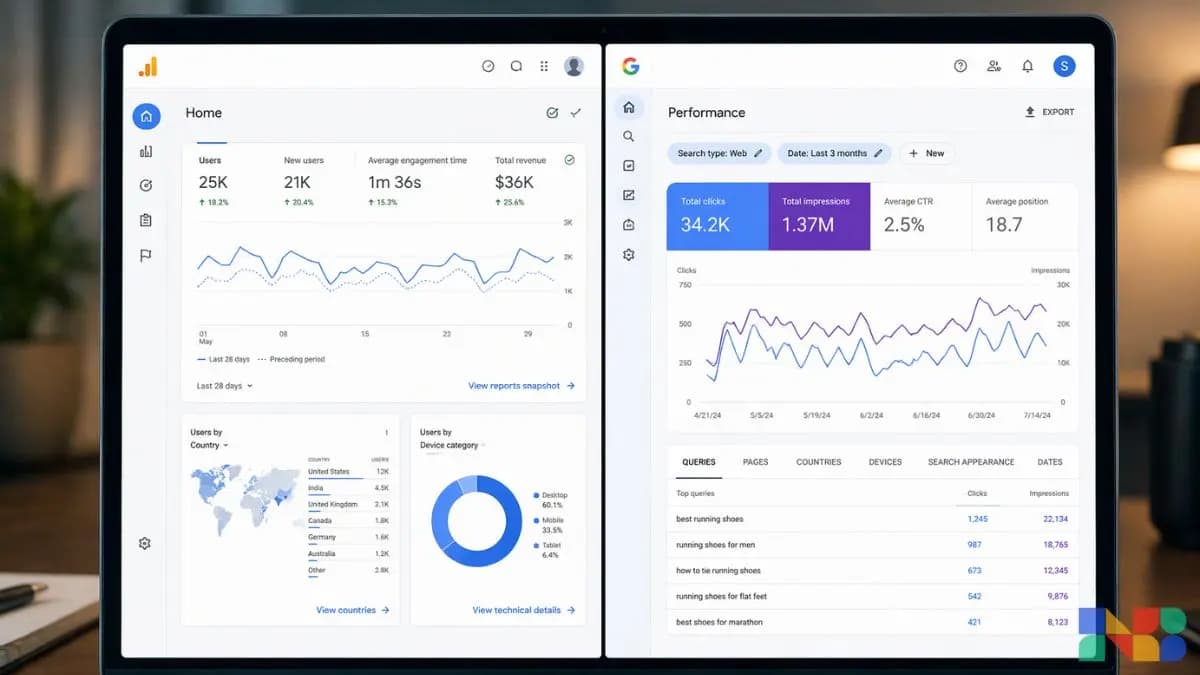Open chart-with-pencil icon in Search Console sidebar
The image size is (1200, 675).
628,195
